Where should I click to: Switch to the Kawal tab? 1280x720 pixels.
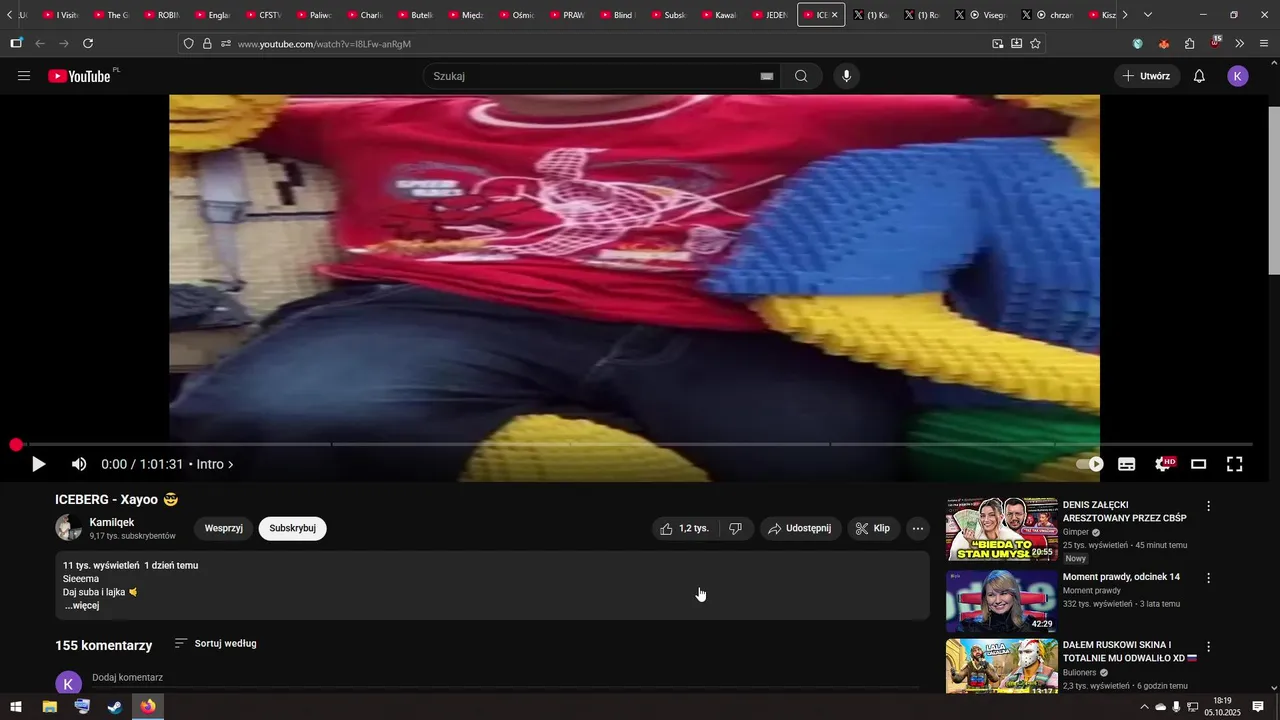(719, 15)
